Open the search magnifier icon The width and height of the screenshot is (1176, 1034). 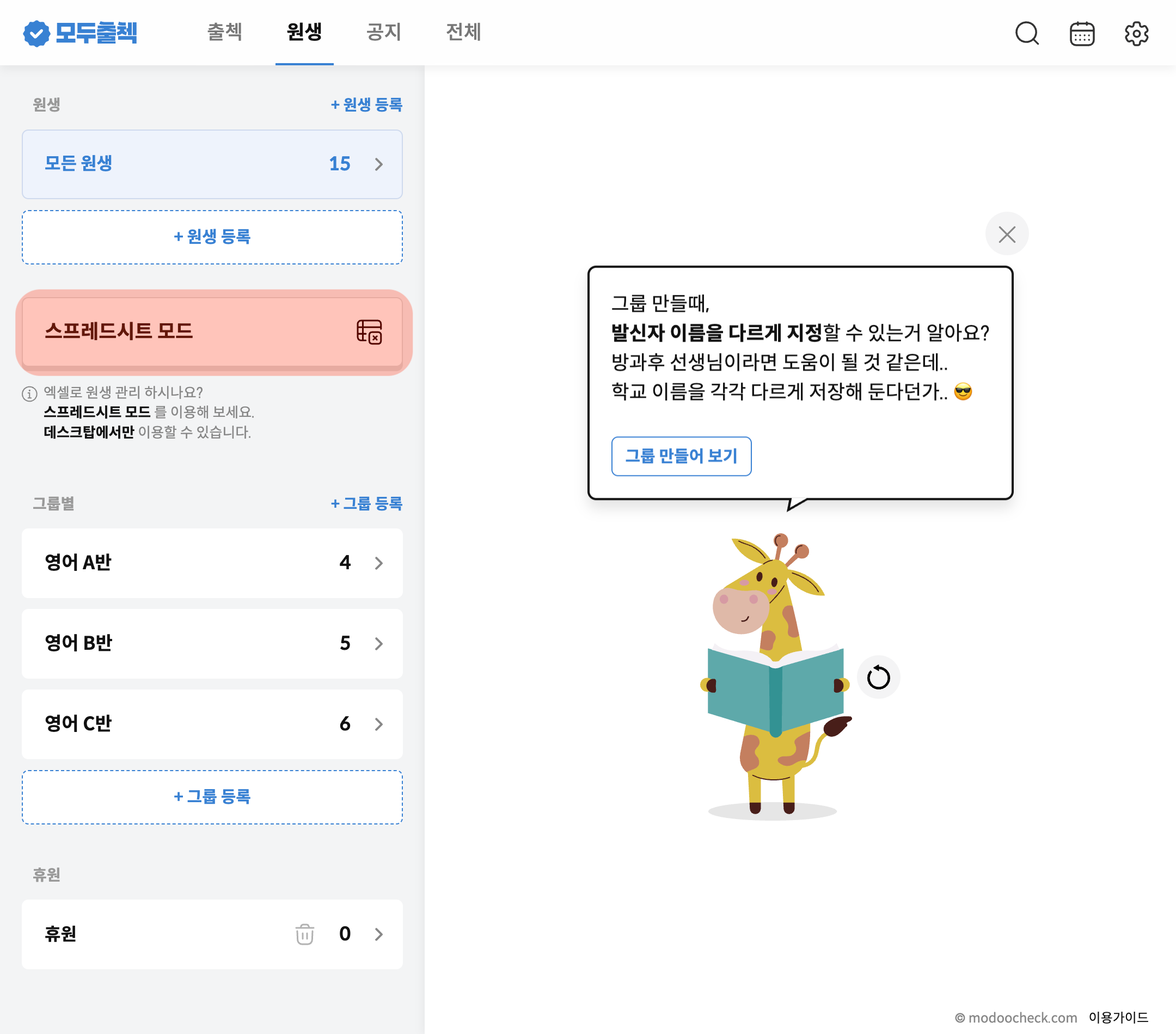1026,33
